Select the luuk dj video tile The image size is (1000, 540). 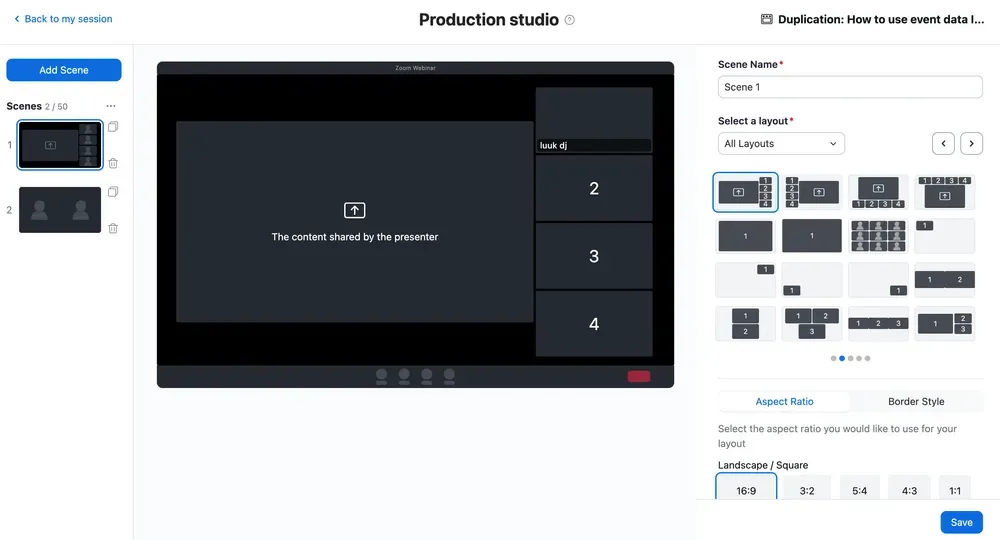[x=594, y=120]
